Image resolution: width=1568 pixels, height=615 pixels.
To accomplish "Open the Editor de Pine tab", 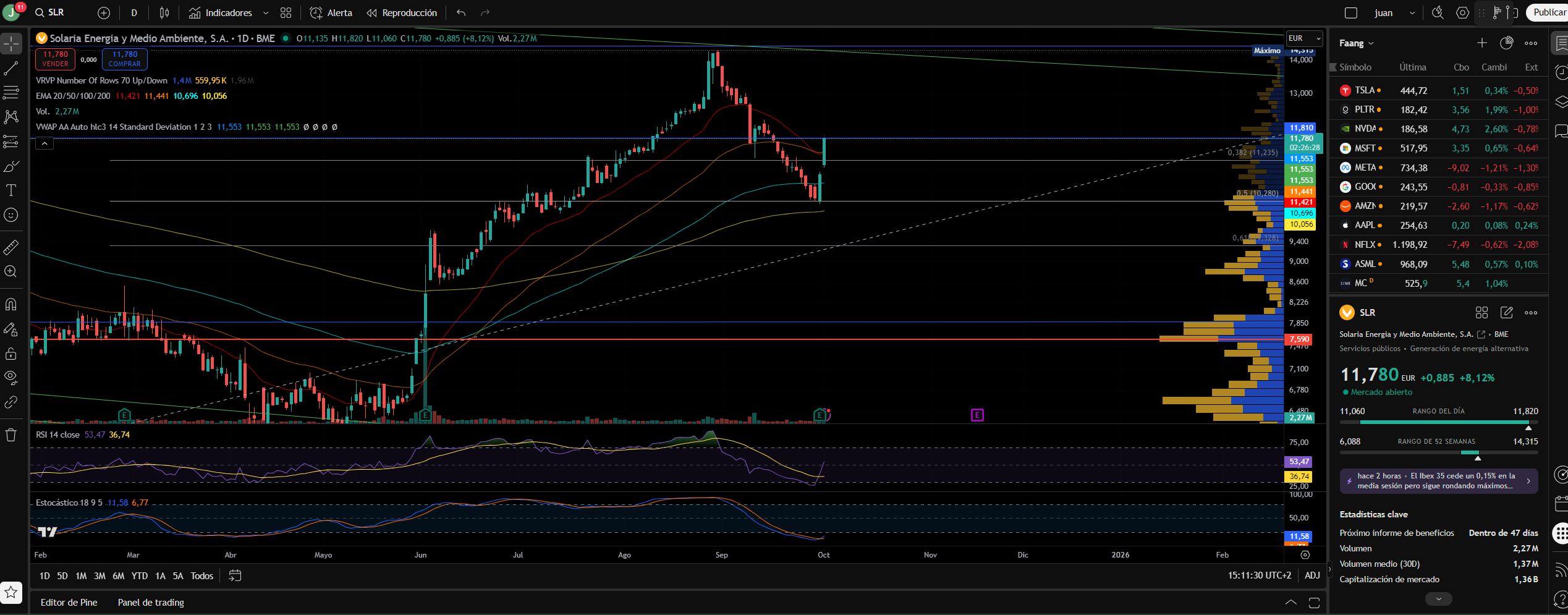I will point(69,603).
